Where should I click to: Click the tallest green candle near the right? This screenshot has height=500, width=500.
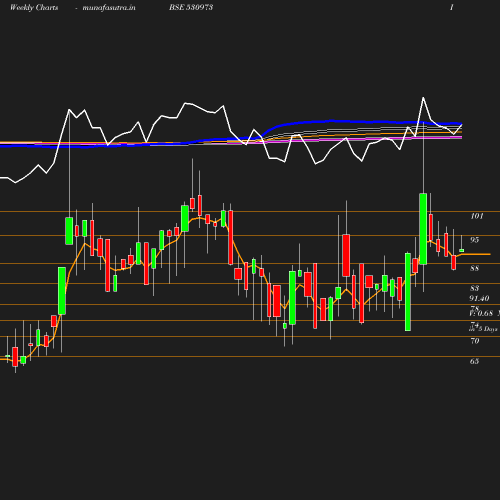tap(423, 229)
